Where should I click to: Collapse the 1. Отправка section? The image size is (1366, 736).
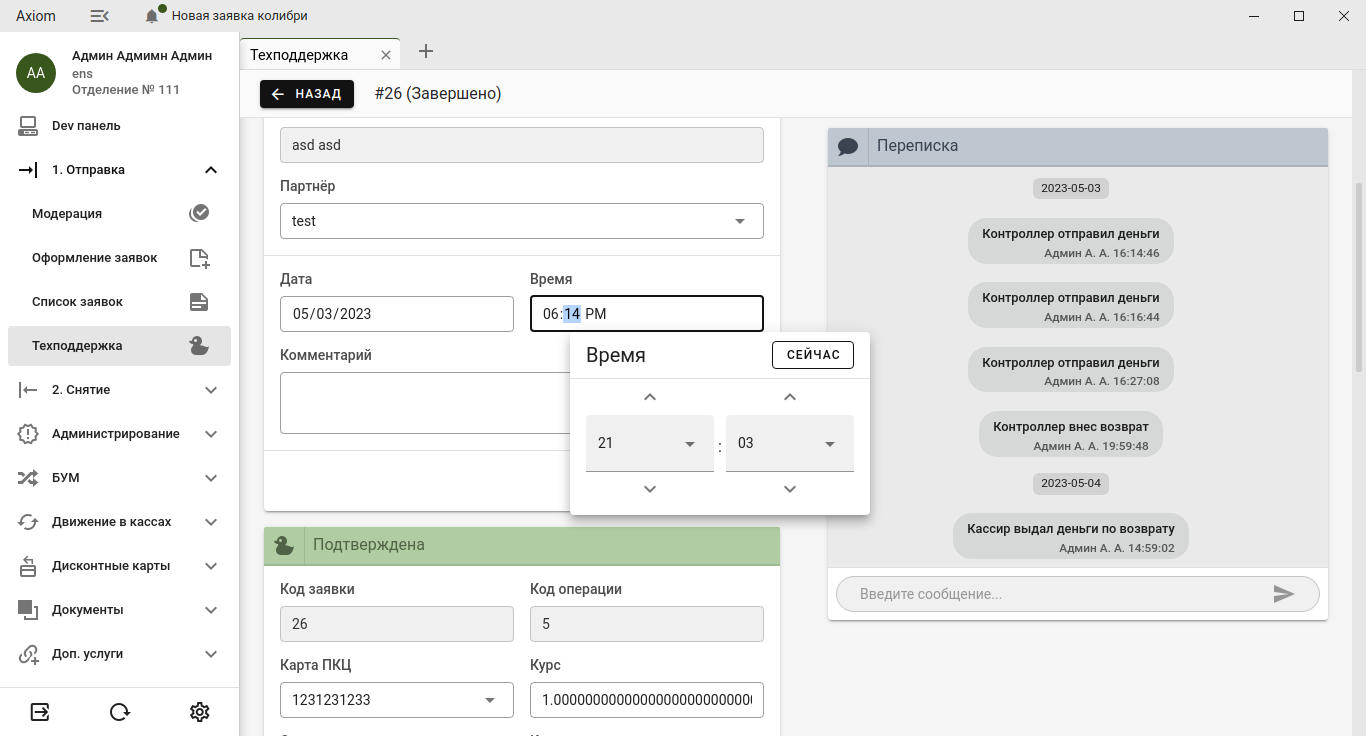pos(211,170)
